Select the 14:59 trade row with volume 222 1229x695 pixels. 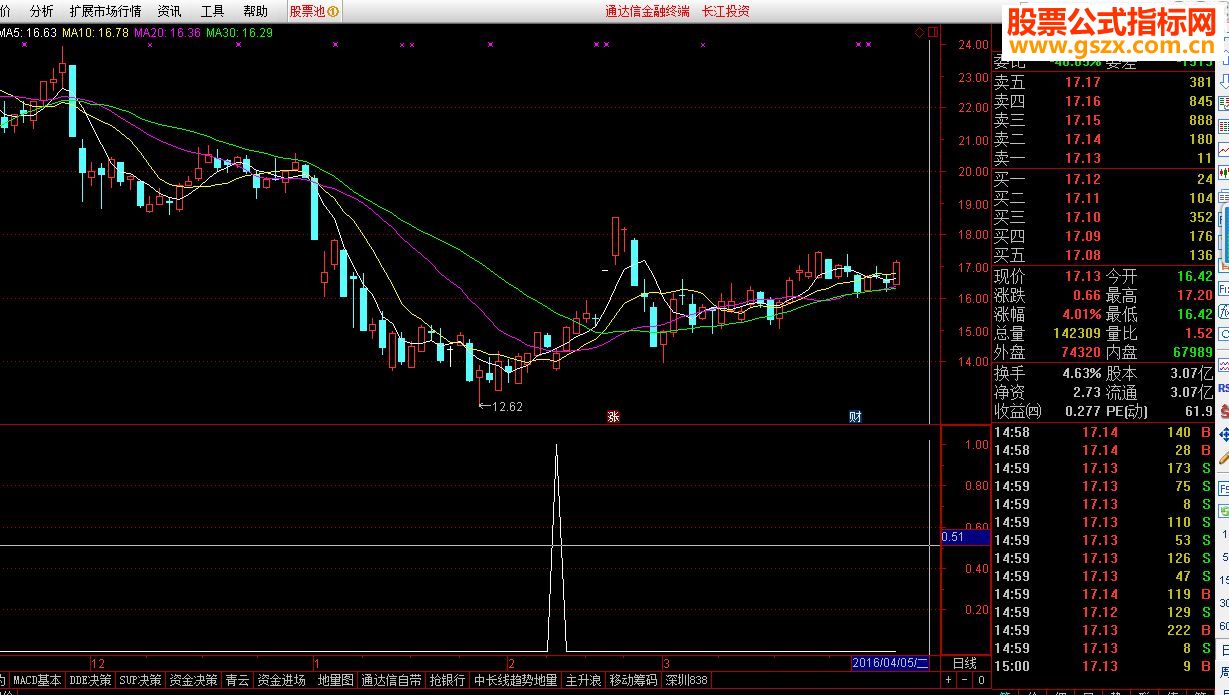[x=1102, y=630]
